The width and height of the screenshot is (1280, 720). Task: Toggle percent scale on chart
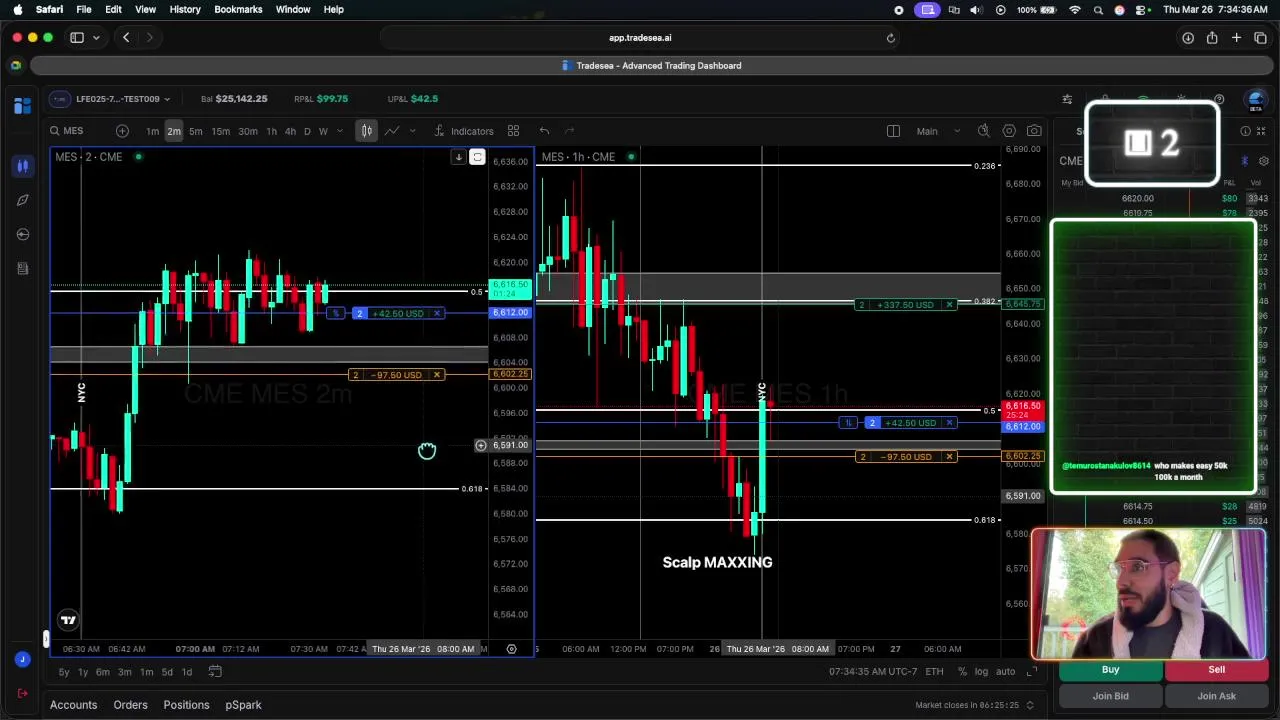(962, 672)
